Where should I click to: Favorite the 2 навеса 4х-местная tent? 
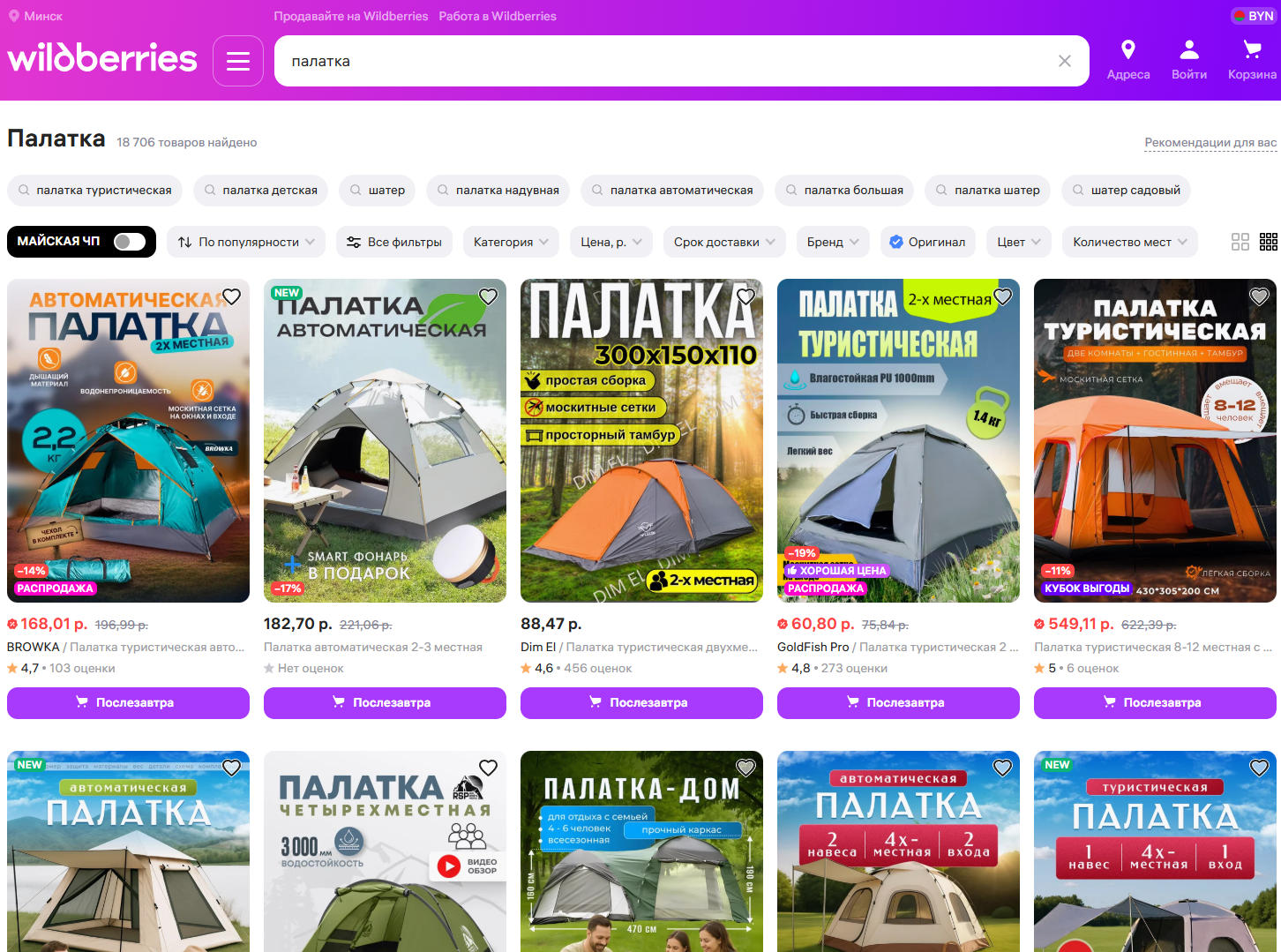click(x=1002, y=768)
